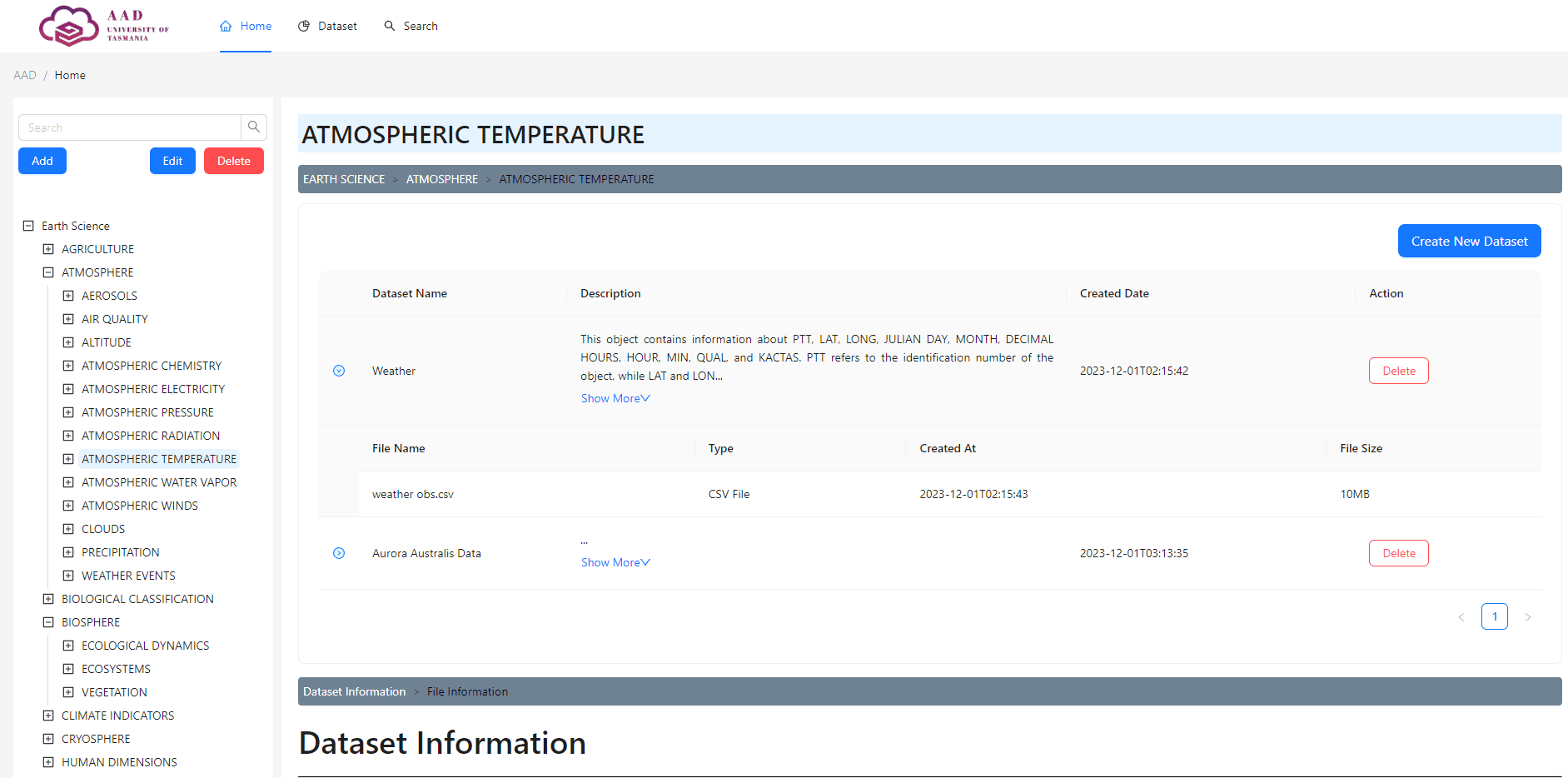Viewport: 1568px width, 778px height.
Task: Collapse the BIOSPHERE tree node
Action: coord(48,622)
